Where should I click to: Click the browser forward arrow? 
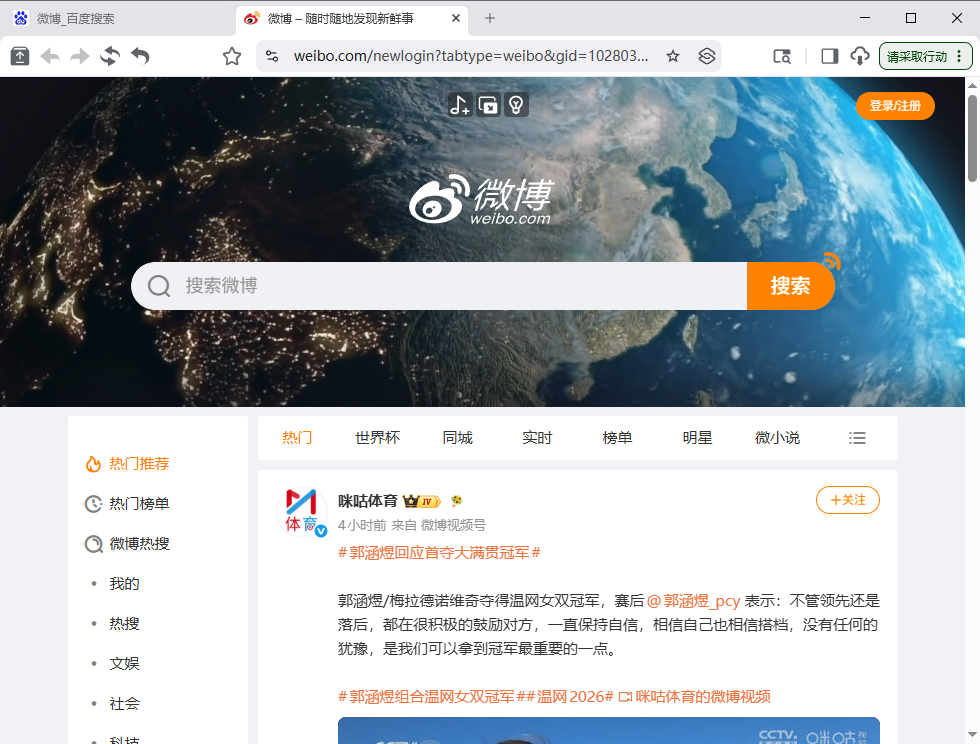[x=79, y=56]
